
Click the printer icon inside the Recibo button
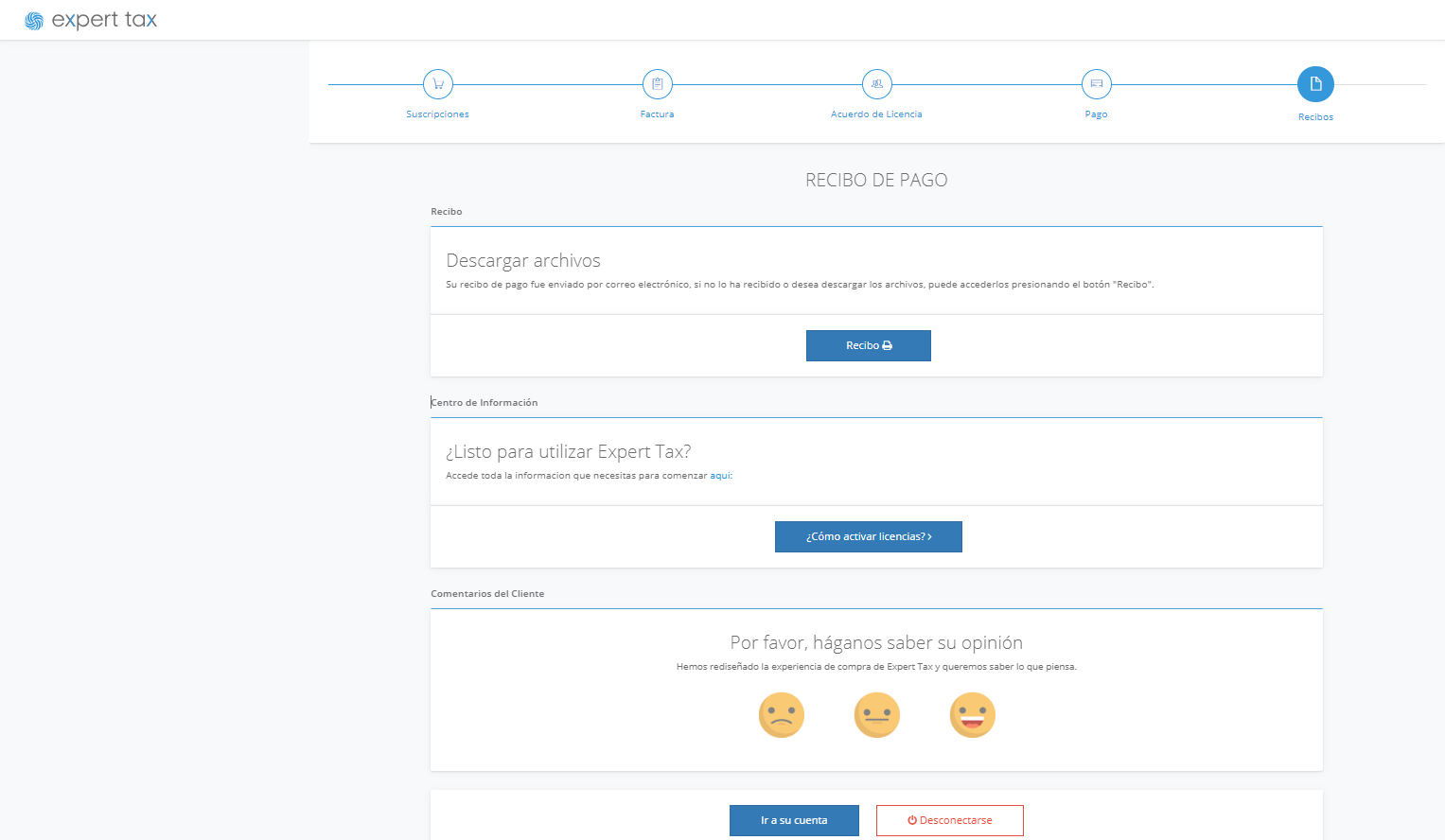[x=888, y=345]
